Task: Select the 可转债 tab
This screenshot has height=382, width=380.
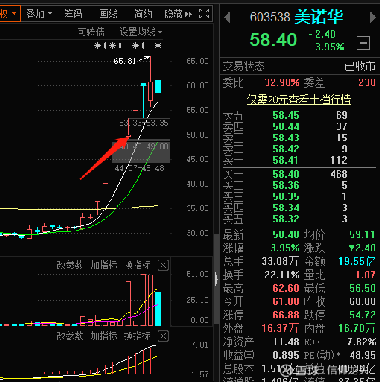Action: pos(91,32)
